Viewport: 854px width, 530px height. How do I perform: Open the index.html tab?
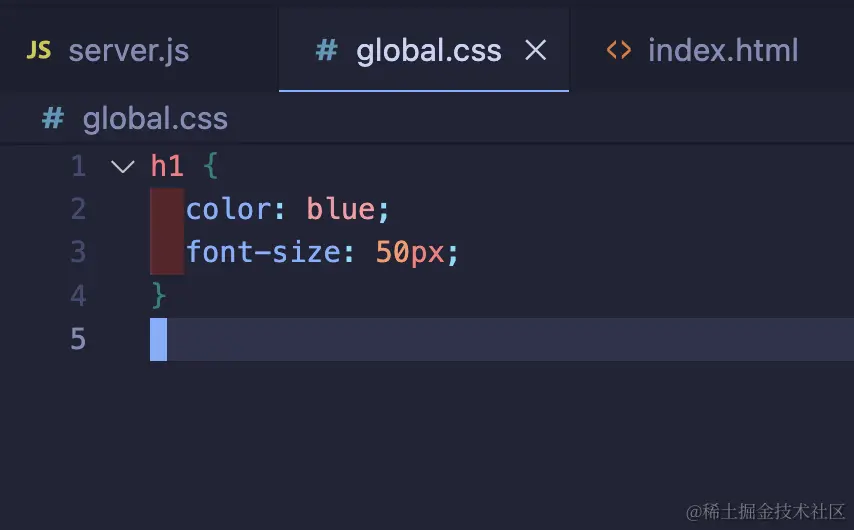pyautogui.click(x=722, y=50)
